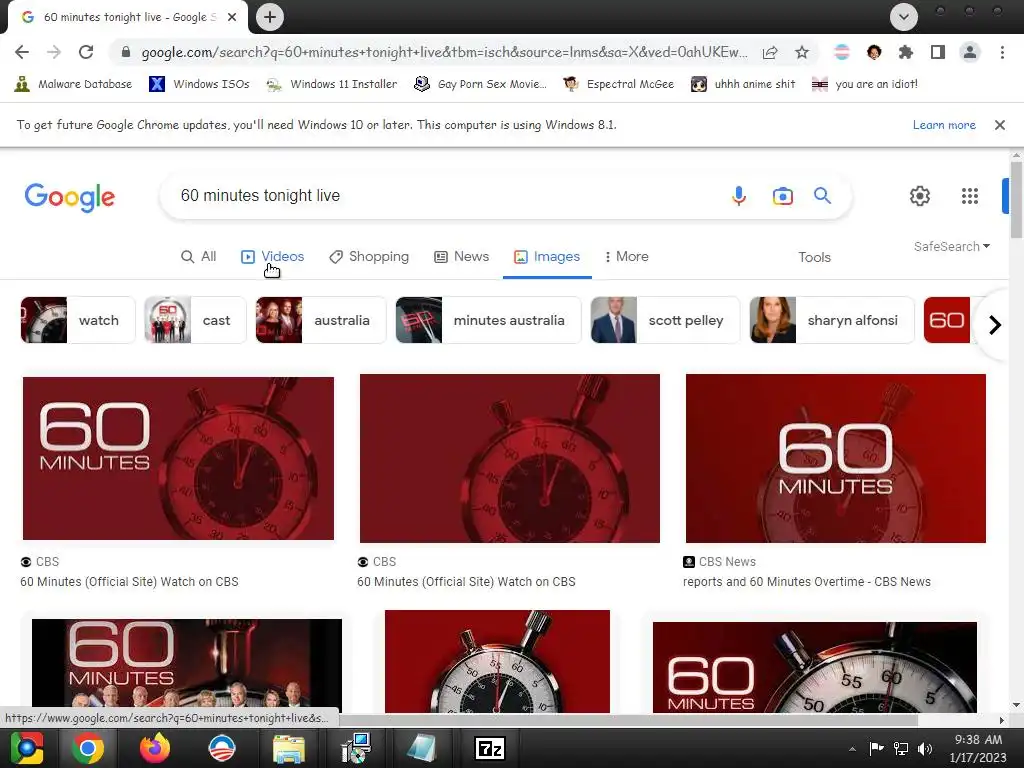Switch to the News tab

coord(462,257)
